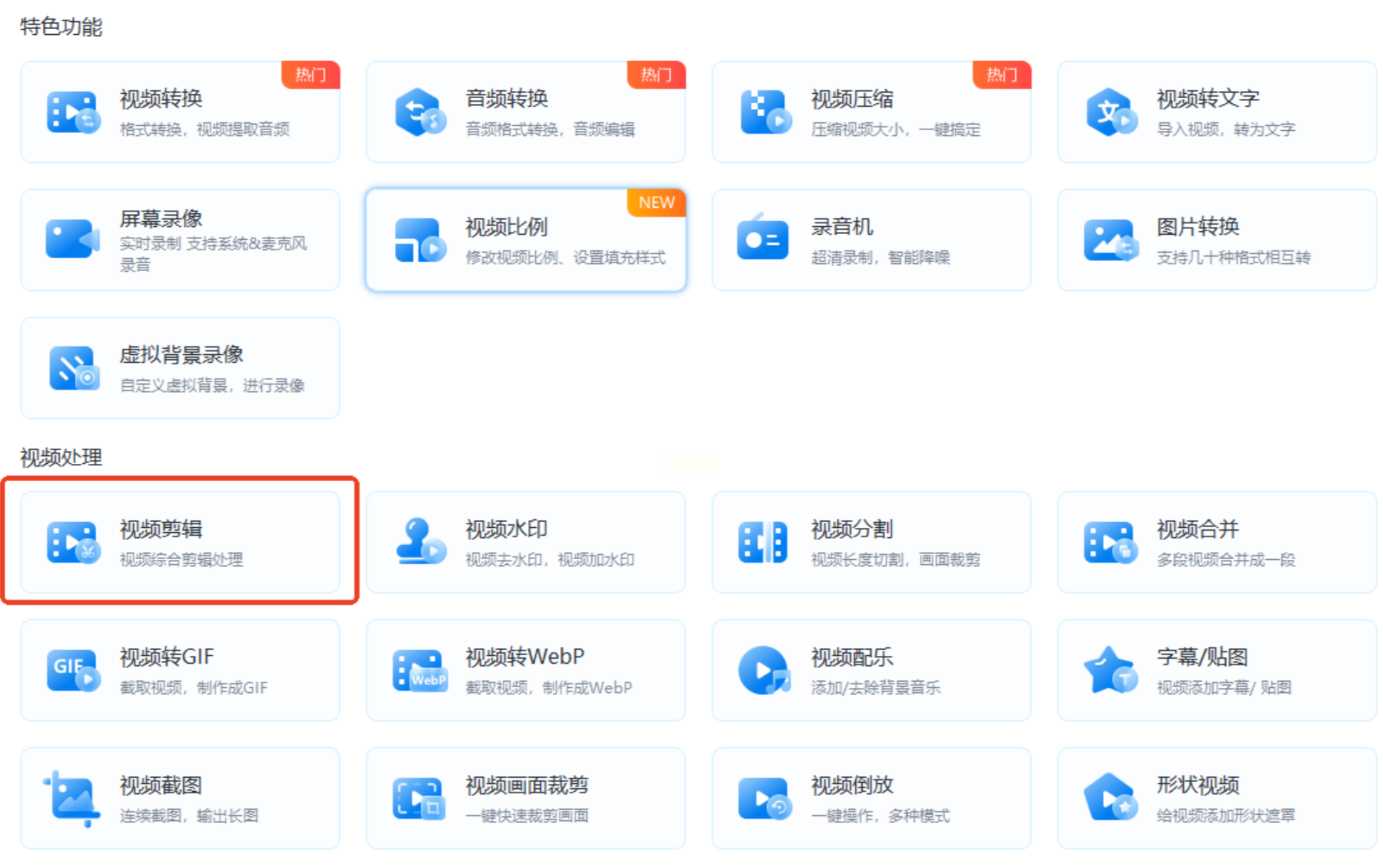Open the 虚拟背景录像 icon
1383x868 pixels.
coord(74,368)
